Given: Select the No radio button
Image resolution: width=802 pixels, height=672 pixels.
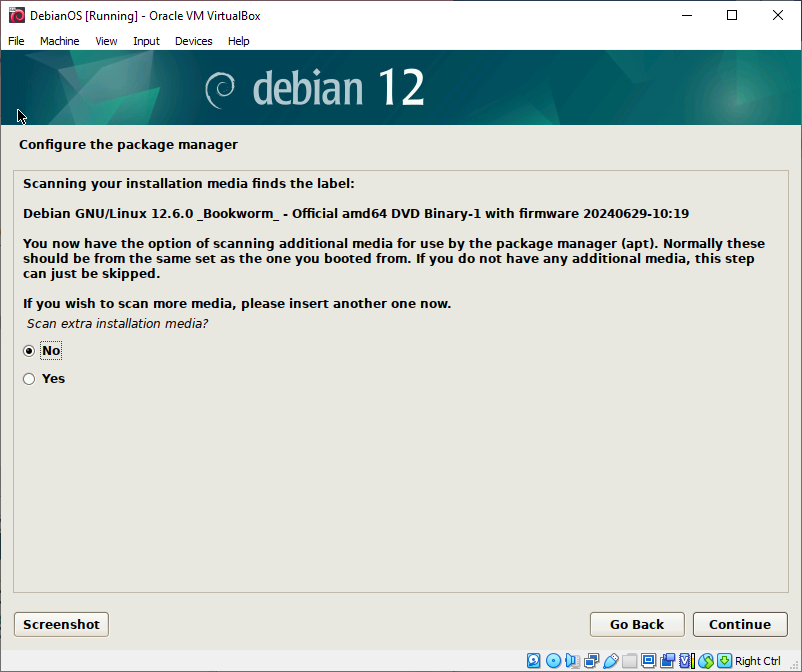Looking at the screenshot, I should coord(29,351).
